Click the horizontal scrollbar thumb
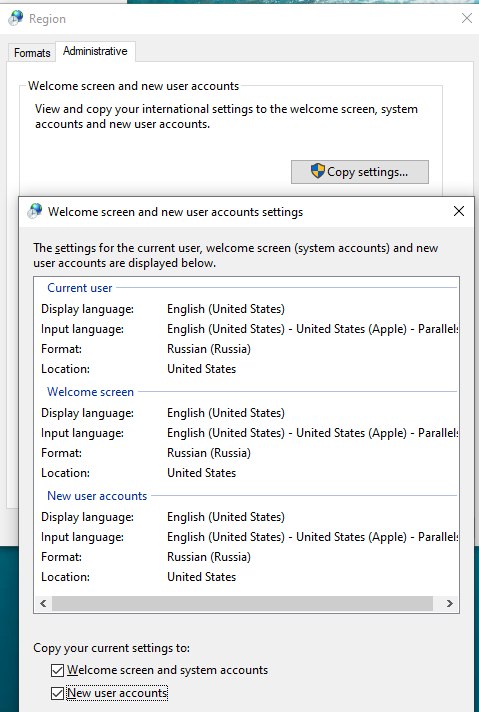This screenshot has width=479, height=712. [242, 603]
